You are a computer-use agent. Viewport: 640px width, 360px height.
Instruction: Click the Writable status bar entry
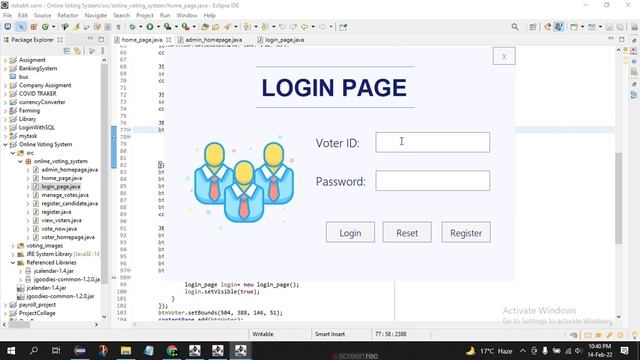tap(262, 334)
